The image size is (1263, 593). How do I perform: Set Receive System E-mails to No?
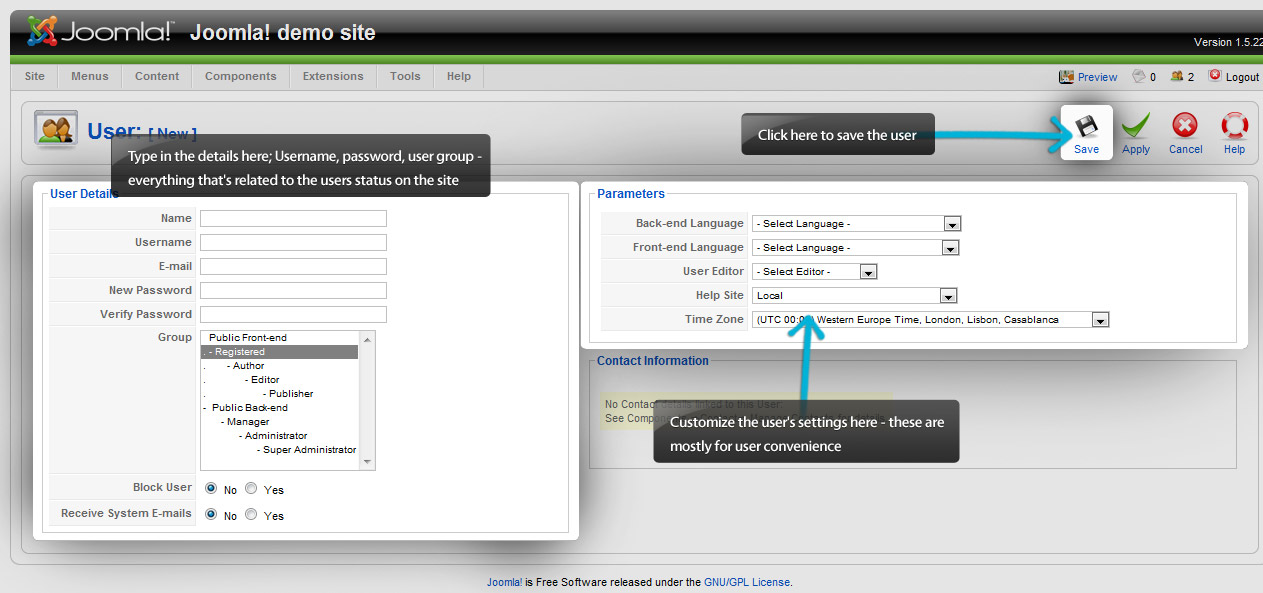pyautogui.click(x=211, y=515)
